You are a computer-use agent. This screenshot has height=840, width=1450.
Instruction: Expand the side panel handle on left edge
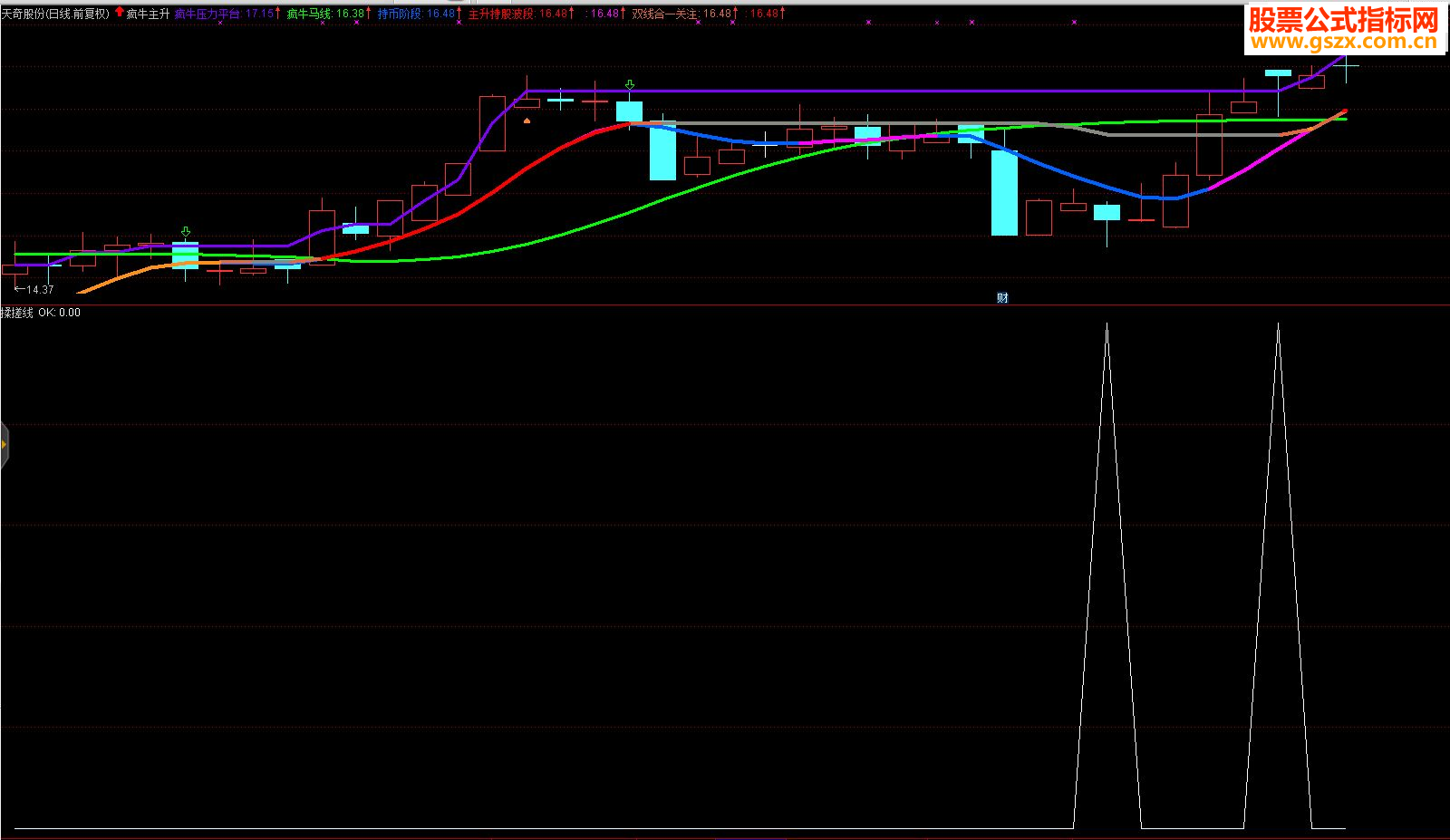coord(4,445)
